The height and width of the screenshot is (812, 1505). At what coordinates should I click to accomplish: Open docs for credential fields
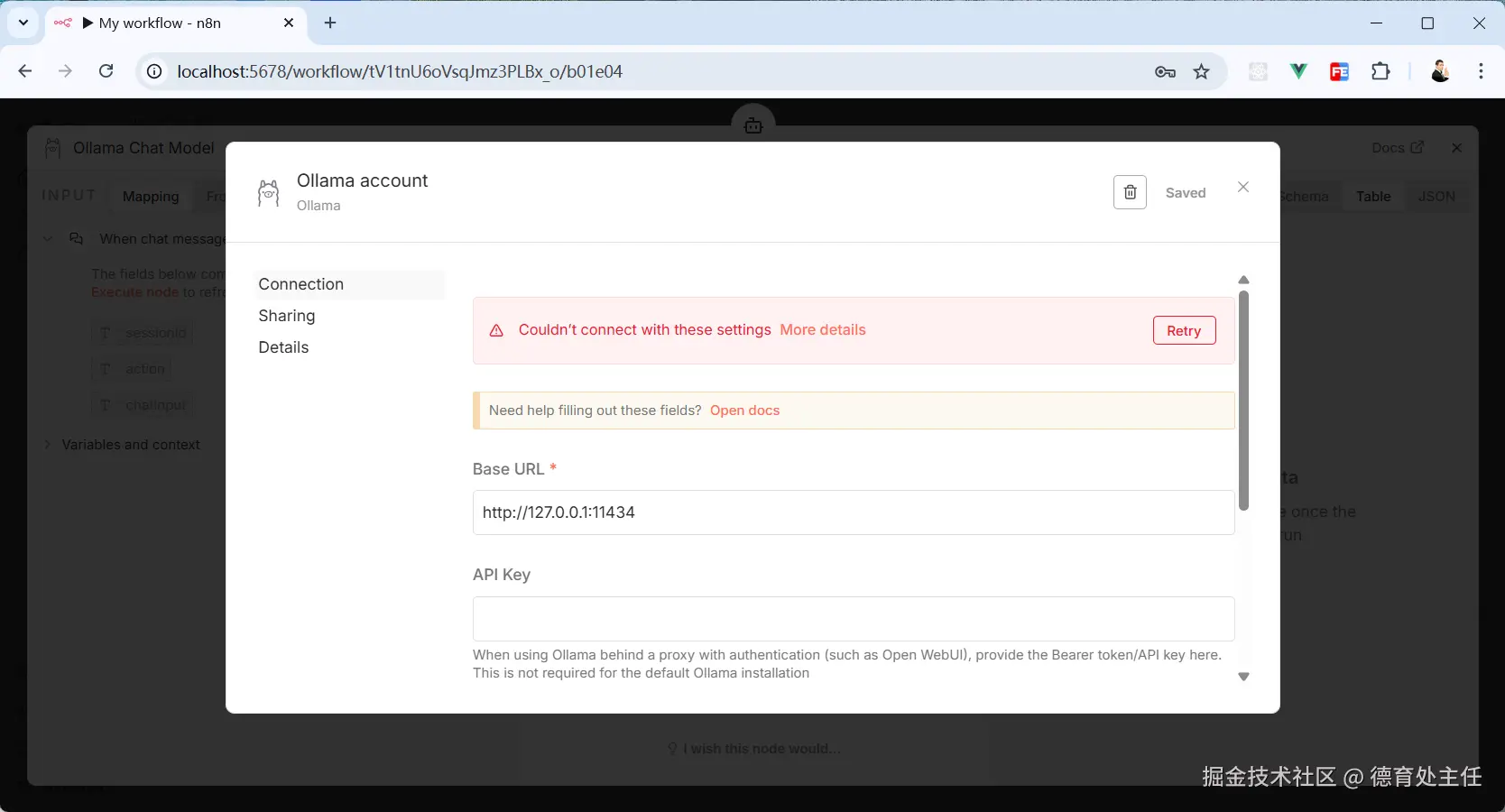(744, 411)
